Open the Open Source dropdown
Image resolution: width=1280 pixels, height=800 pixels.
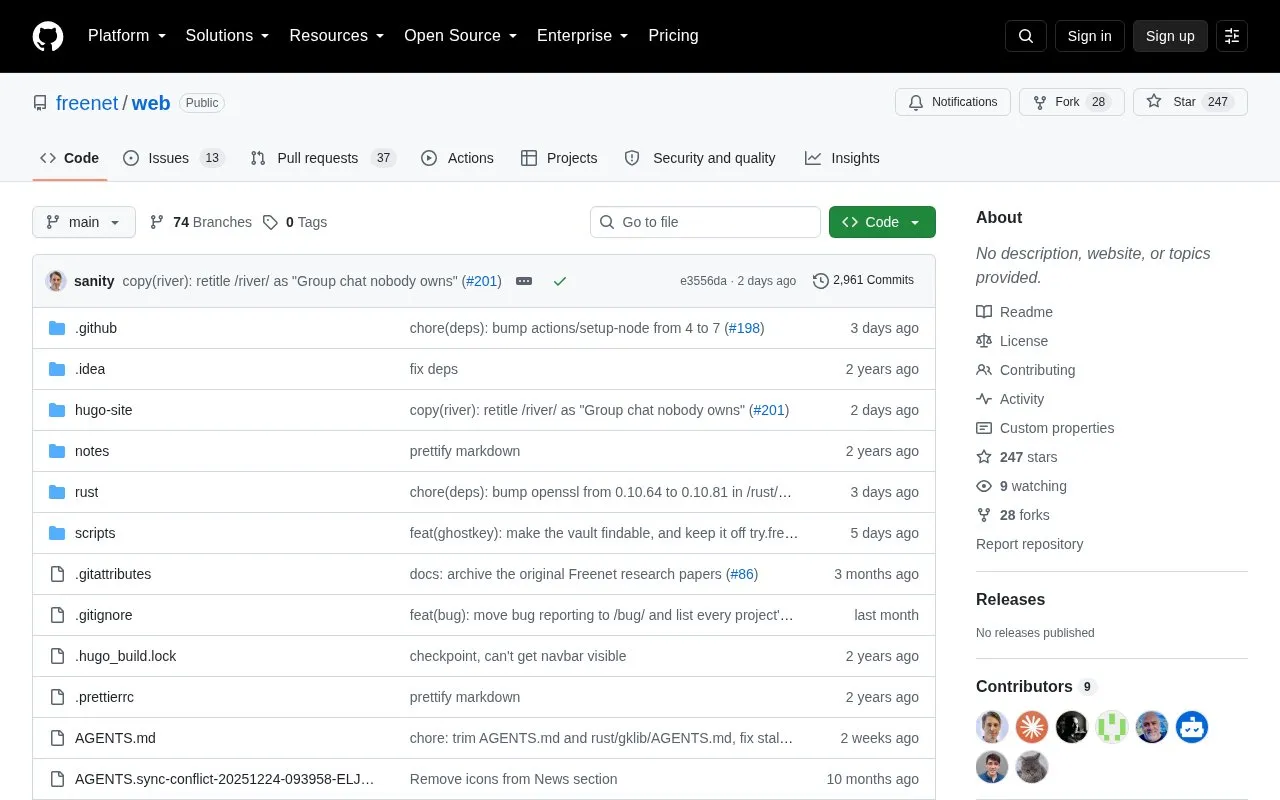coord(461,36)
